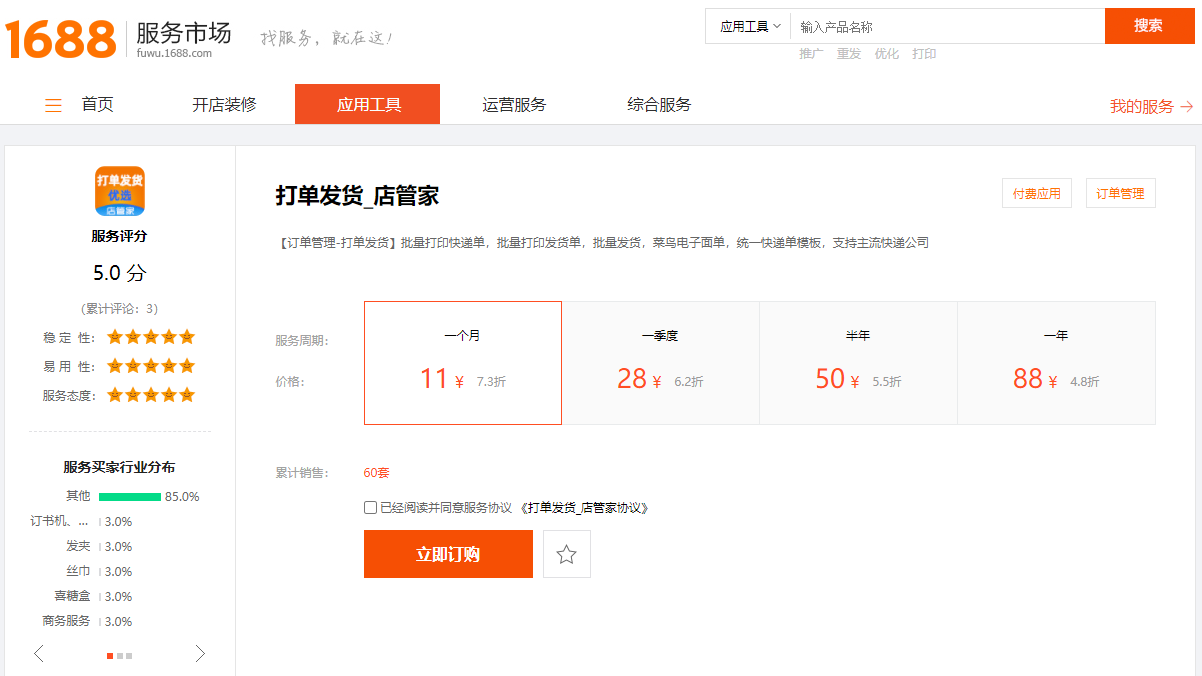Click the 服务市场 title text

[184, 33]
